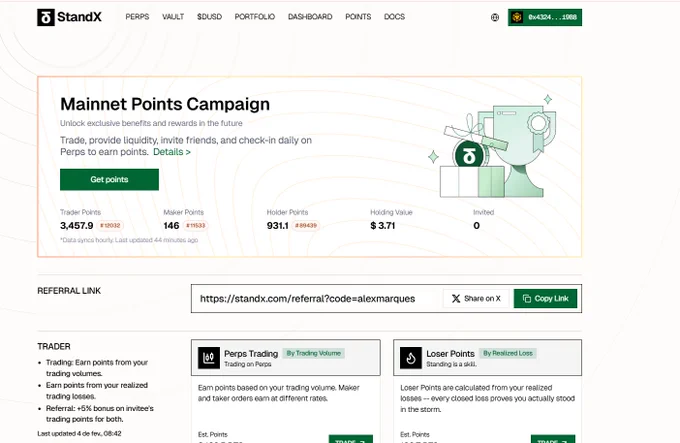This screenshot has width=680, height=443.
Task: Switch to the PORTFOLIO page
Action: tap(255, 17)
